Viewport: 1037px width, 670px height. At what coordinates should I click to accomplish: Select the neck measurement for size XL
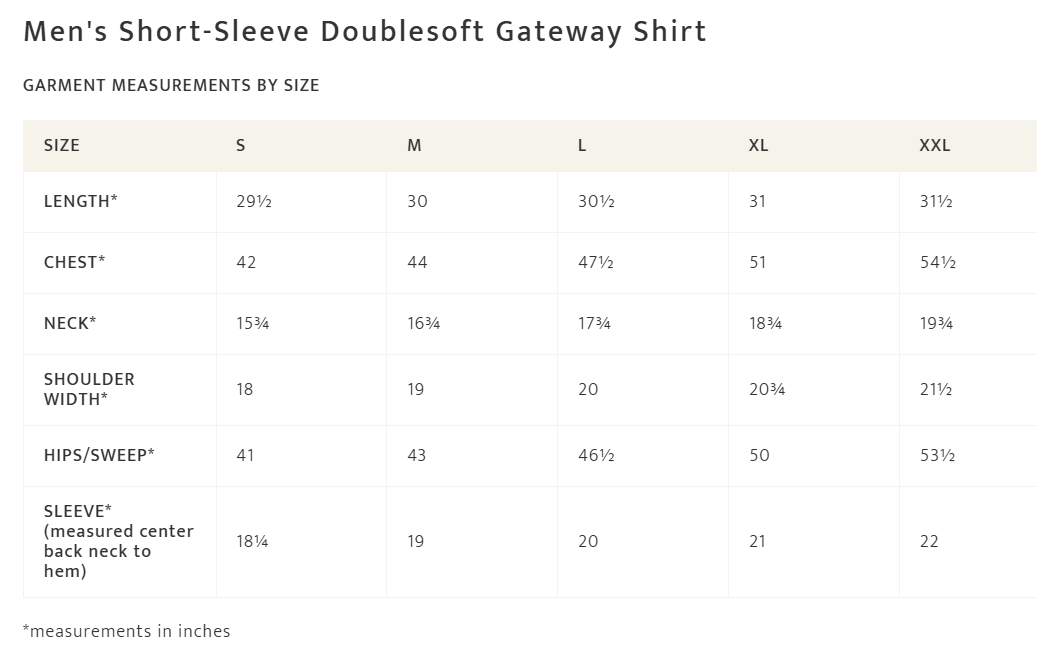click(x=766, y=324)
